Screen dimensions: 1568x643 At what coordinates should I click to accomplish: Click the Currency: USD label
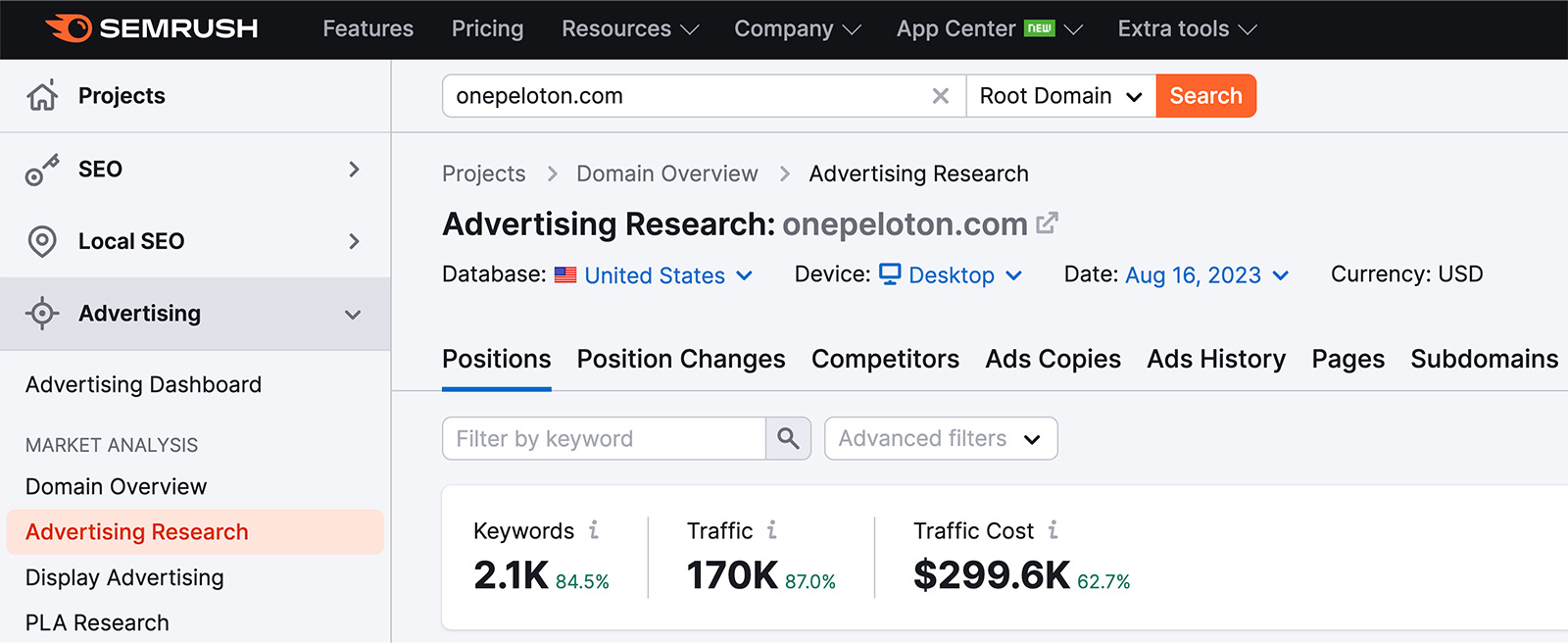(x=1406, y=274)
